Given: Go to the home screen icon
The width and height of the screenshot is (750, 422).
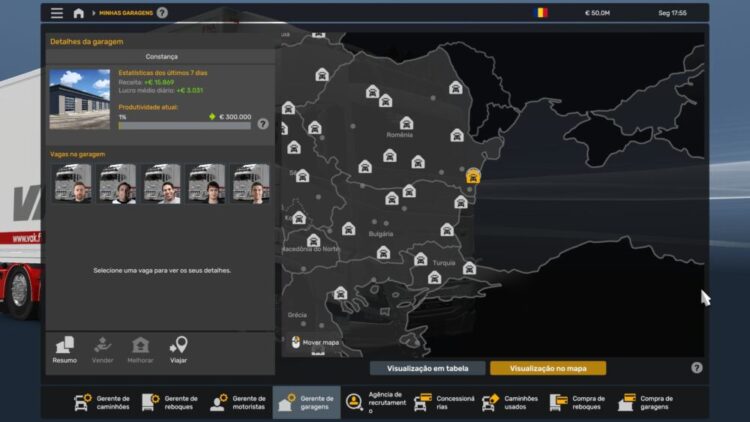Looking at the screenshot, I should click(78, 13).
